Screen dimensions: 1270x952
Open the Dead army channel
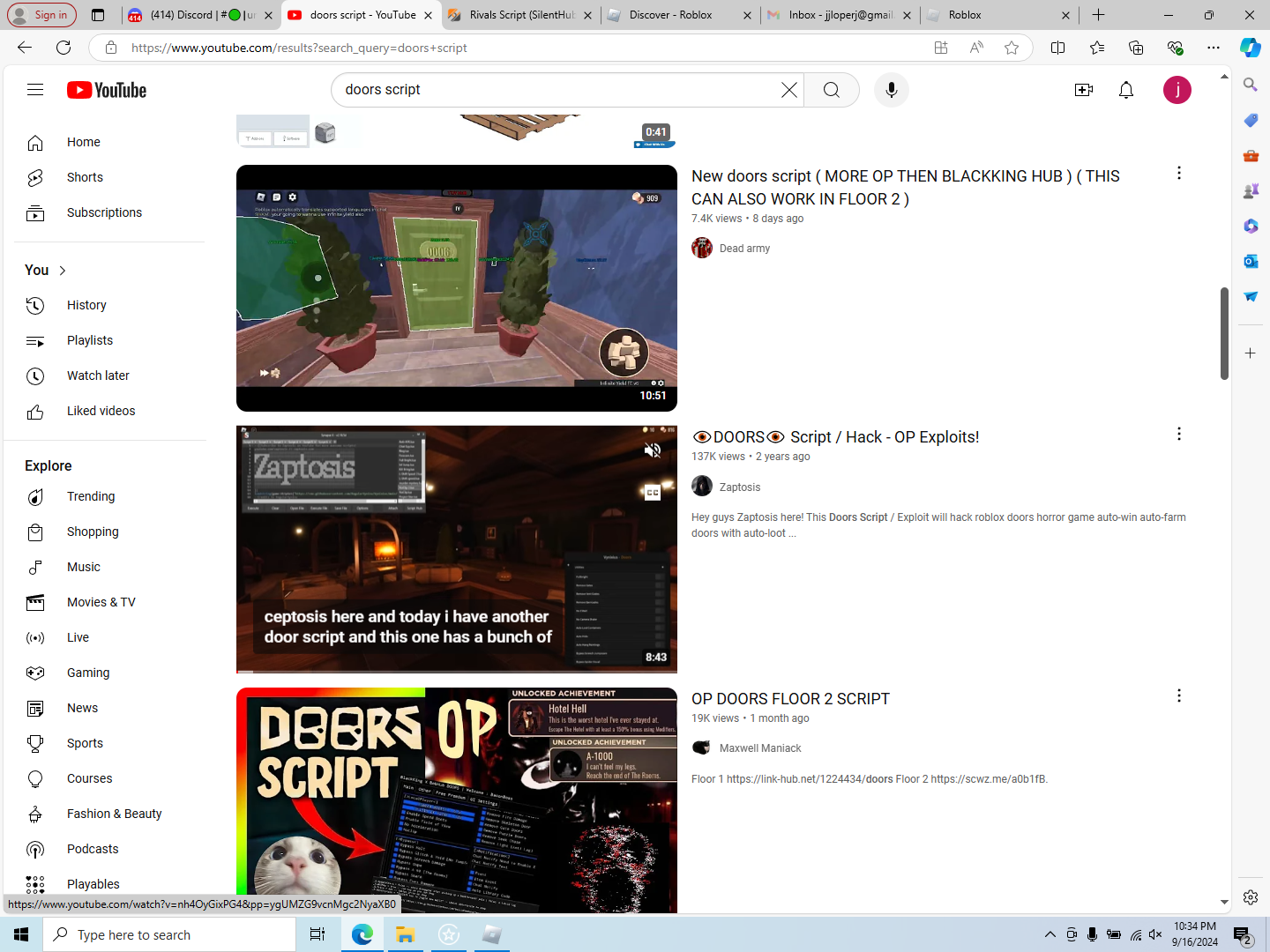744,249
